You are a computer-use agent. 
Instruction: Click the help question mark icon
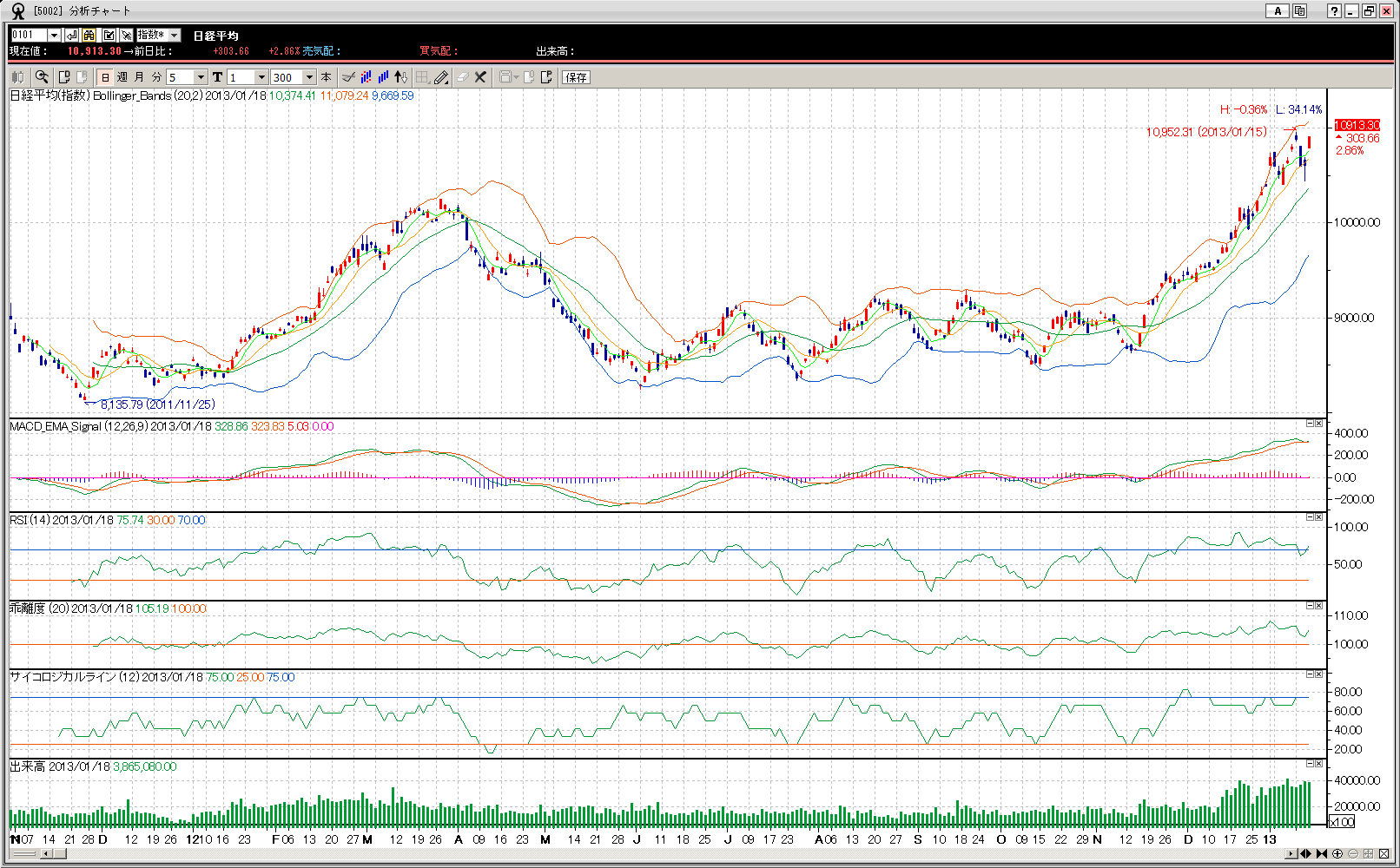(x=1334, y=11)
